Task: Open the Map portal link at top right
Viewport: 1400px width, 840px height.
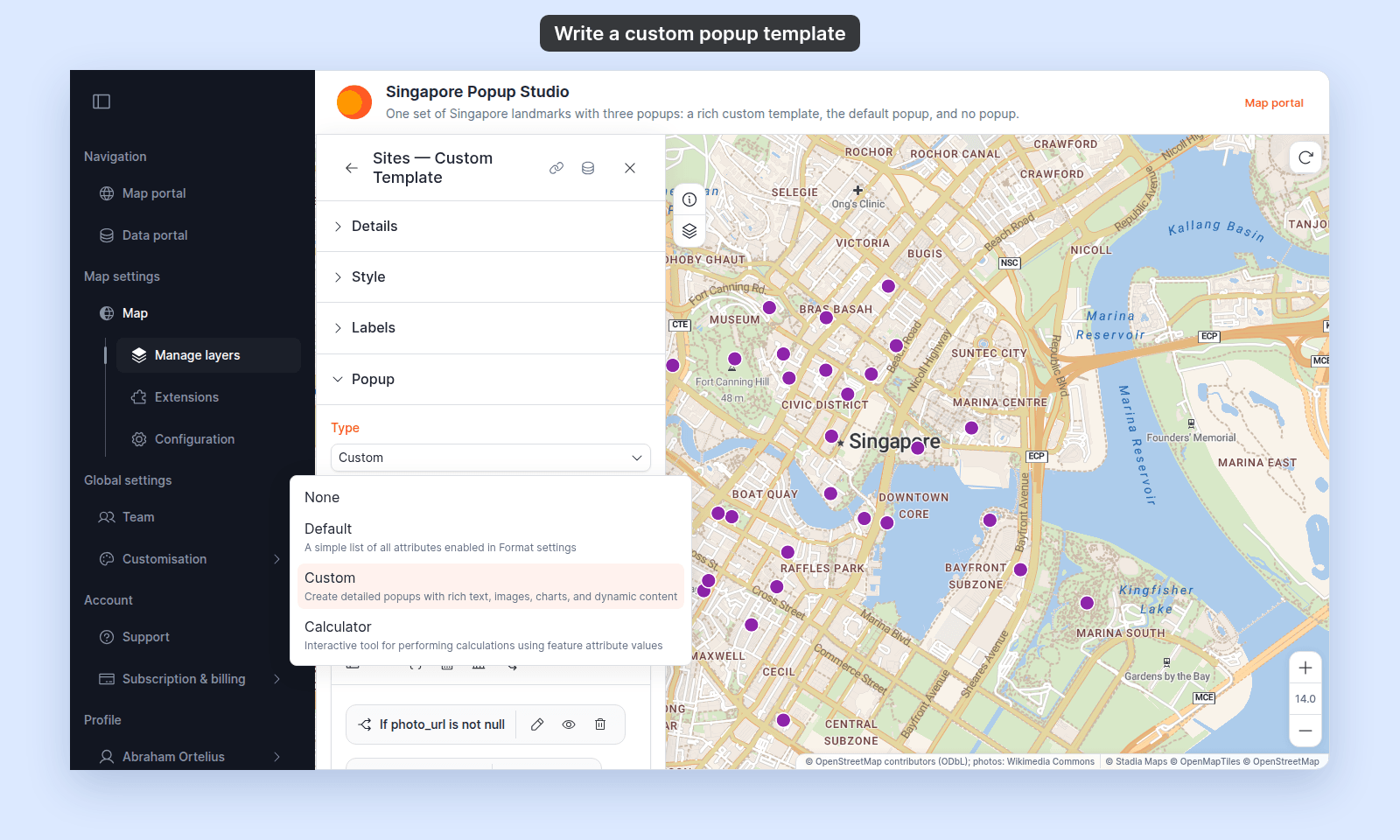Action: (1274, 102)
